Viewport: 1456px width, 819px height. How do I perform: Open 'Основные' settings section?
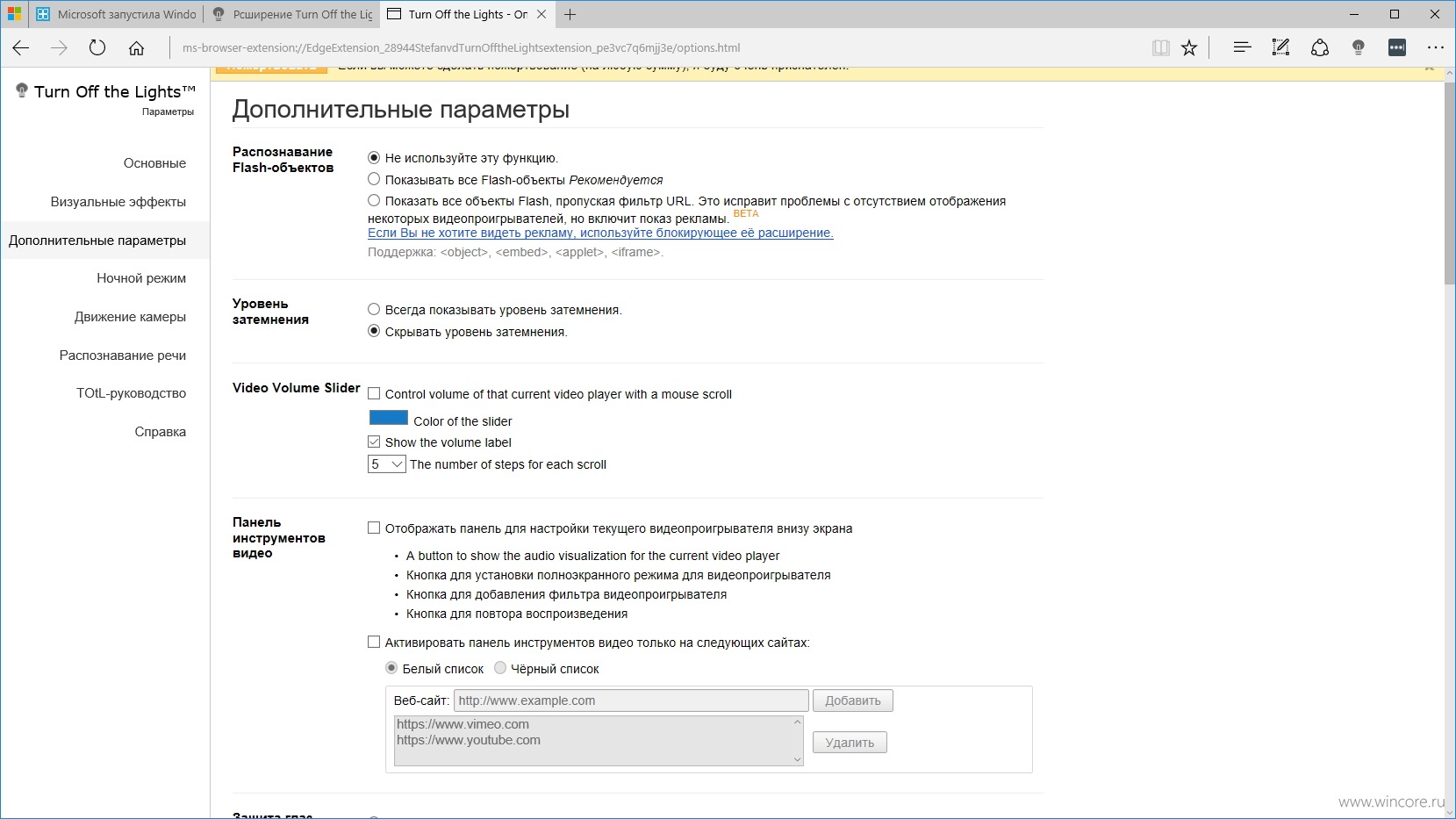coord(154,163)
